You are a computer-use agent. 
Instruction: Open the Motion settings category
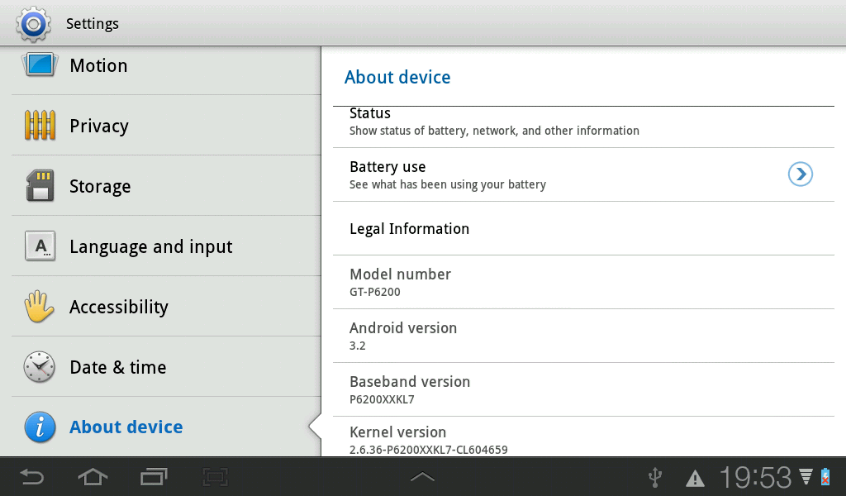pos(98,66)
